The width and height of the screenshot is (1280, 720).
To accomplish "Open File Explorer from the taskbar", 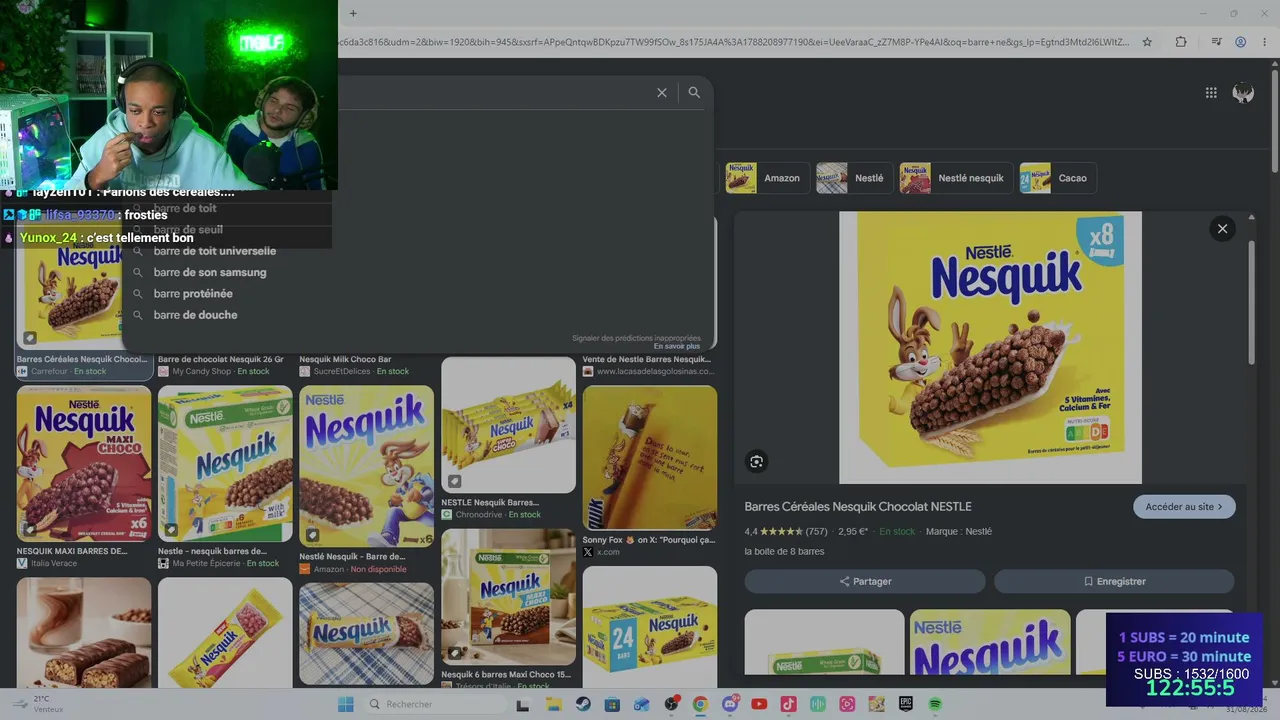I will 553,704.
